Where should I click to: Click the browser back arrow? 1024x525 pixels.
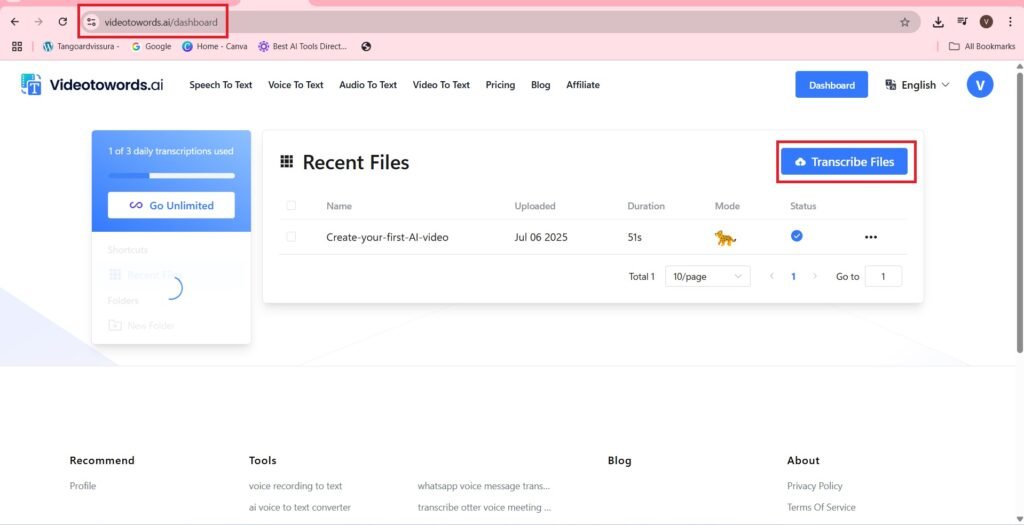(x=14, y=22)
